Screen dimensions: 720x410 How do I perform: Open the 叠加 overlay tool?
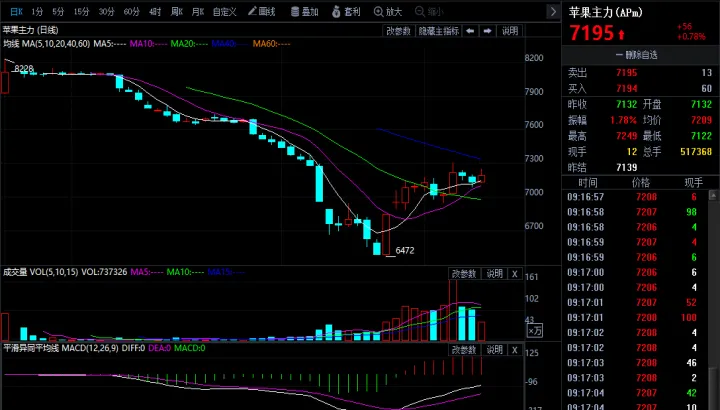click(304, 12)
